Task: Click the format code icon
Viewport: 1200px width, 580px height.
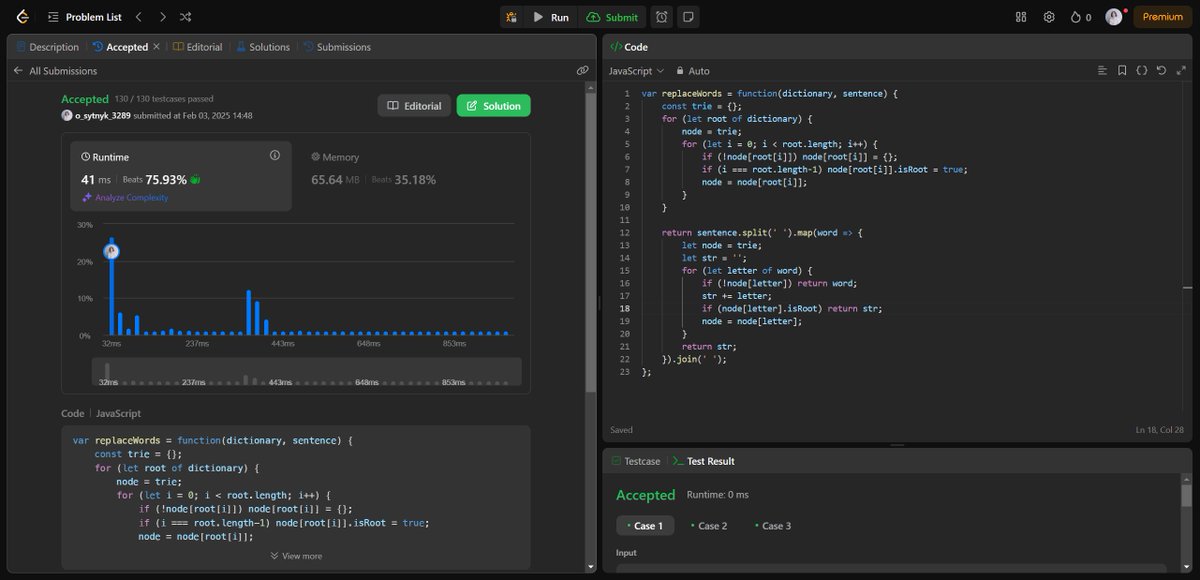Action: click(x=1102, y=71)
